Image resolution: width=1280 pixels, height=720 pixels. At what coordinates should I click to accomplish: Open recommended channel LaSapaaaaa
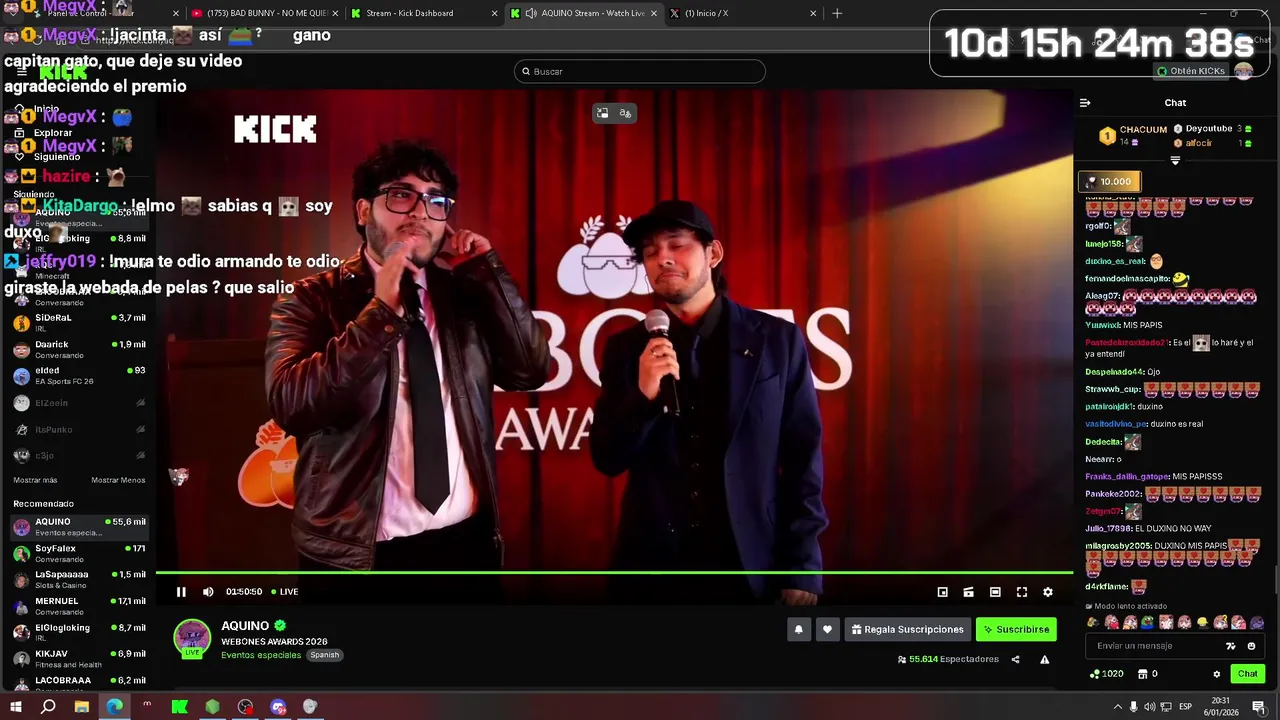pyautogui.click(x=78, y=579)
